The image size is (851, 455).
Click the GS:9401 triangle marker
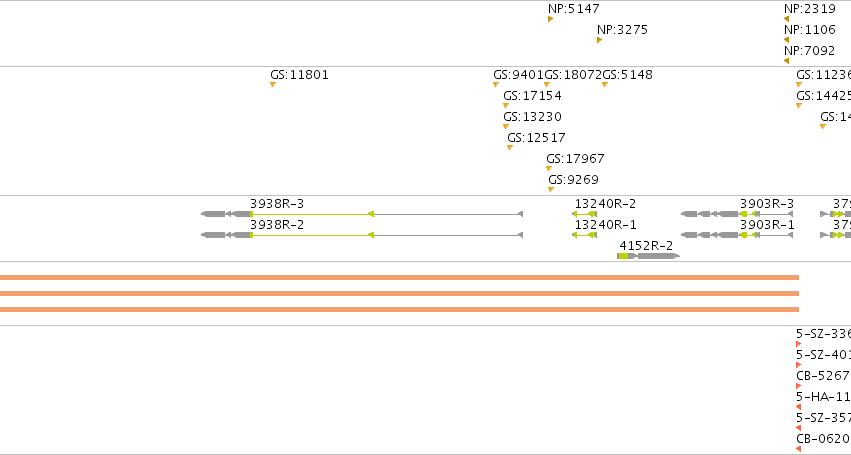(496, 84)
